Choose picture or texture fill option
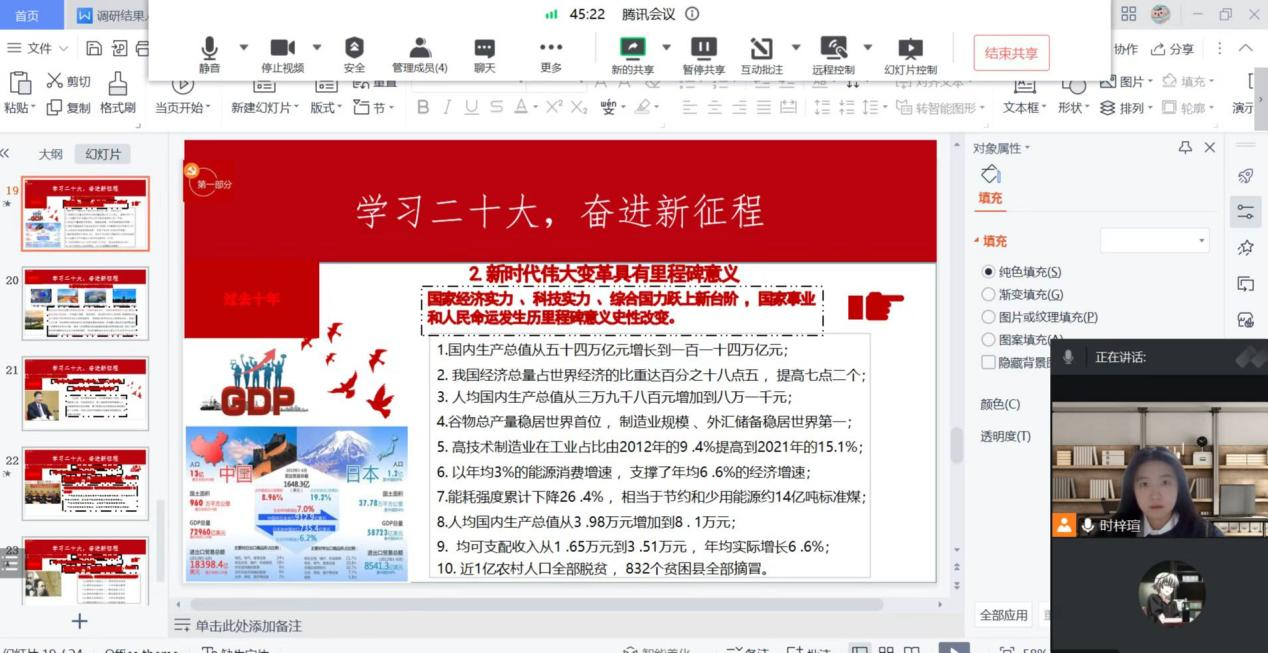 989,317
